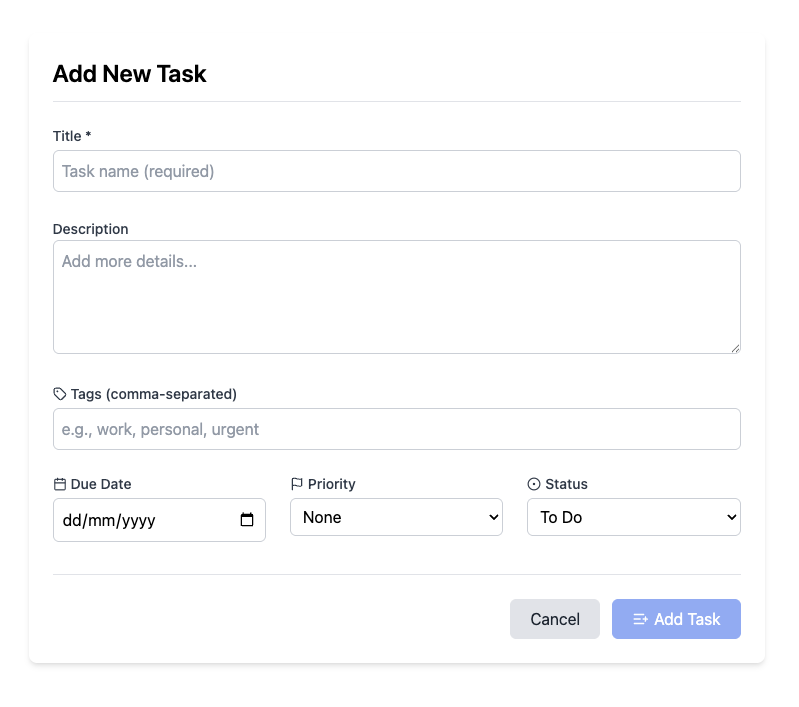
Task: Click the Description label
Action: (91, 229)
